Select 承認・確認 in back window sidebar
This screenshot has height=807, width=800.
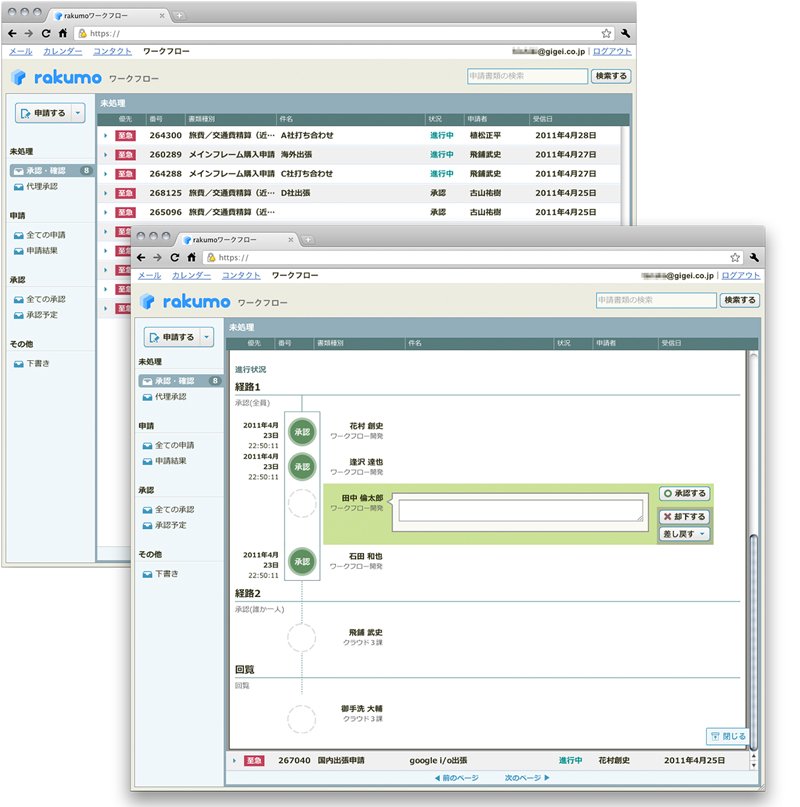tap(51, 170)
